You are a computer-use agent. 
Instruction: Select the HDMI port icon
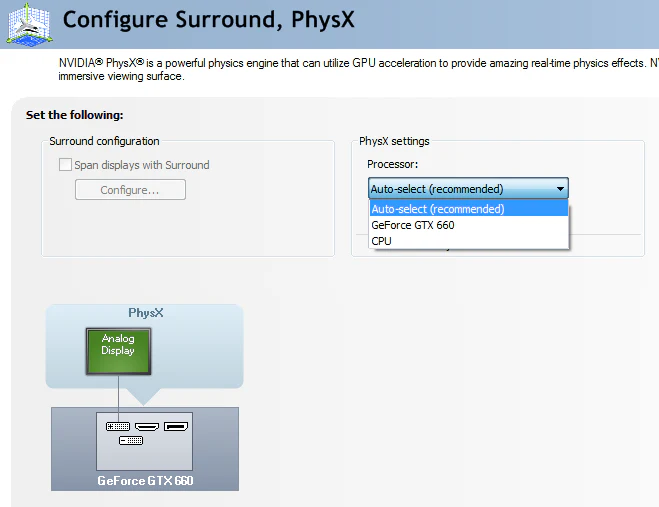[x=147, y=427]
